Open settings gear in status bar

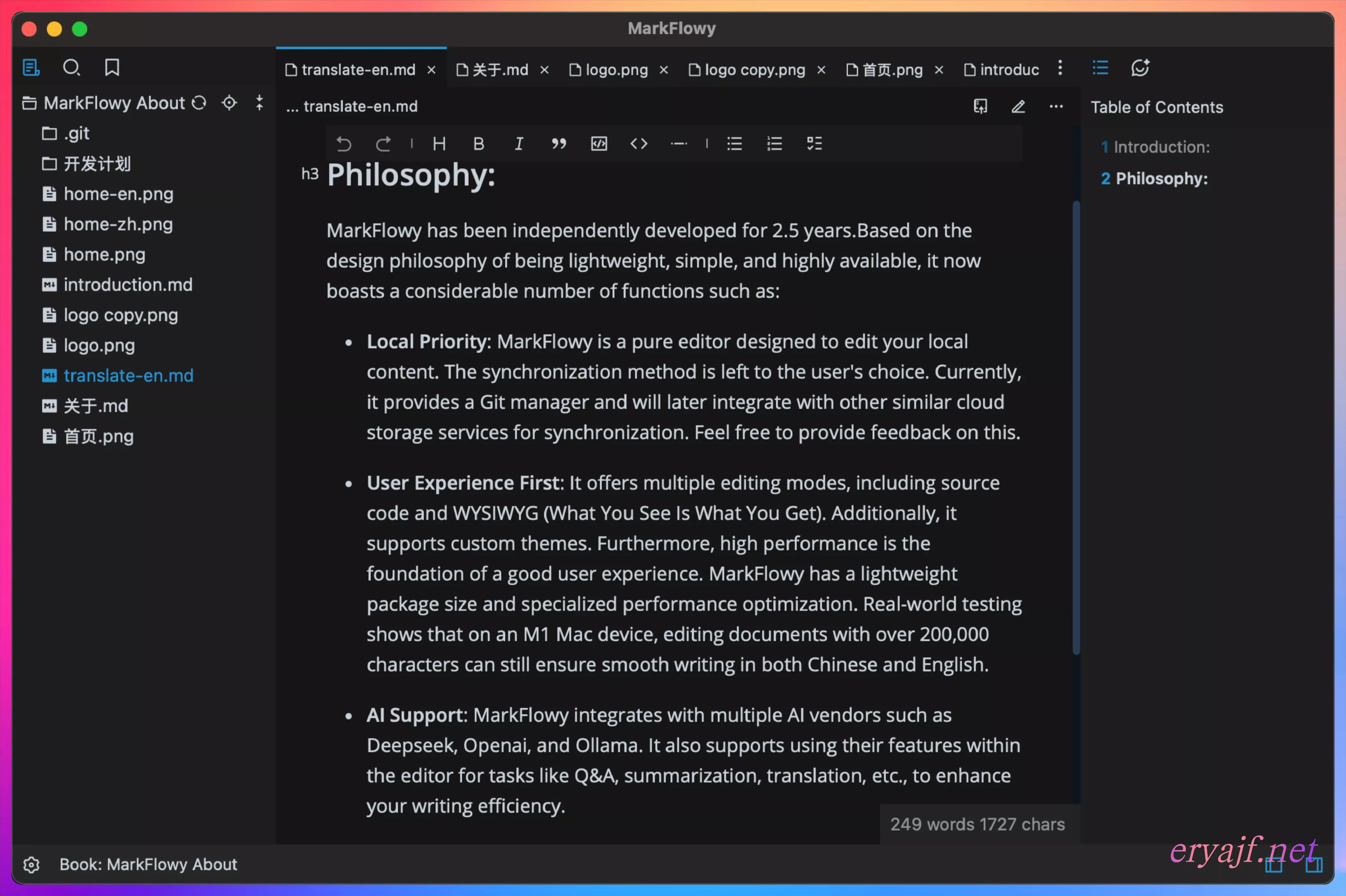(32, 864)
